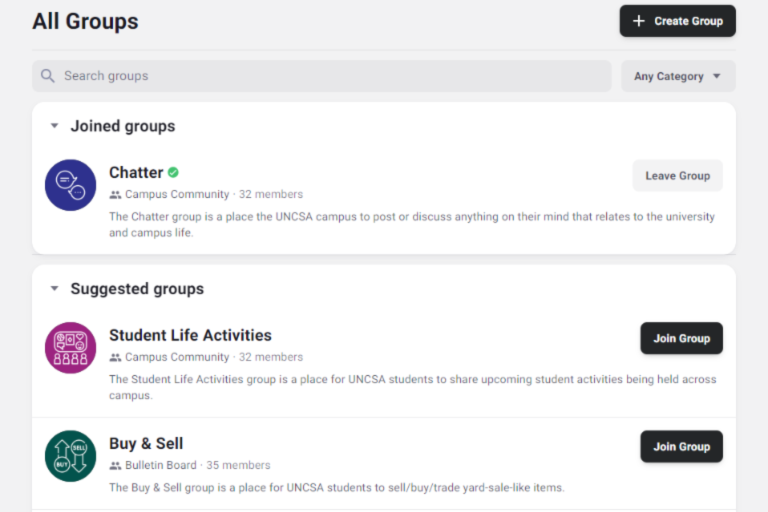Open the Student Life Activities title link

pyautogui.click(x=190, y=335)
